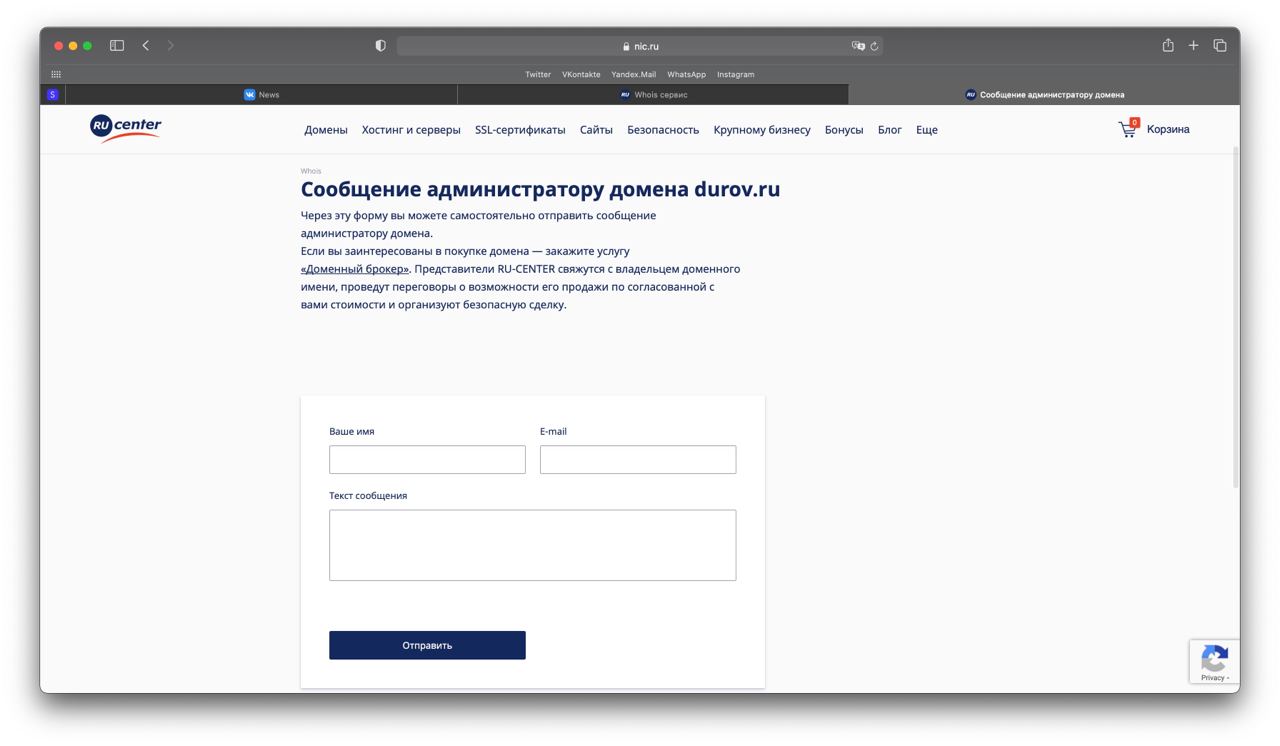
Task: Focus the Ваше имя input field
Action: pos(427,459)
